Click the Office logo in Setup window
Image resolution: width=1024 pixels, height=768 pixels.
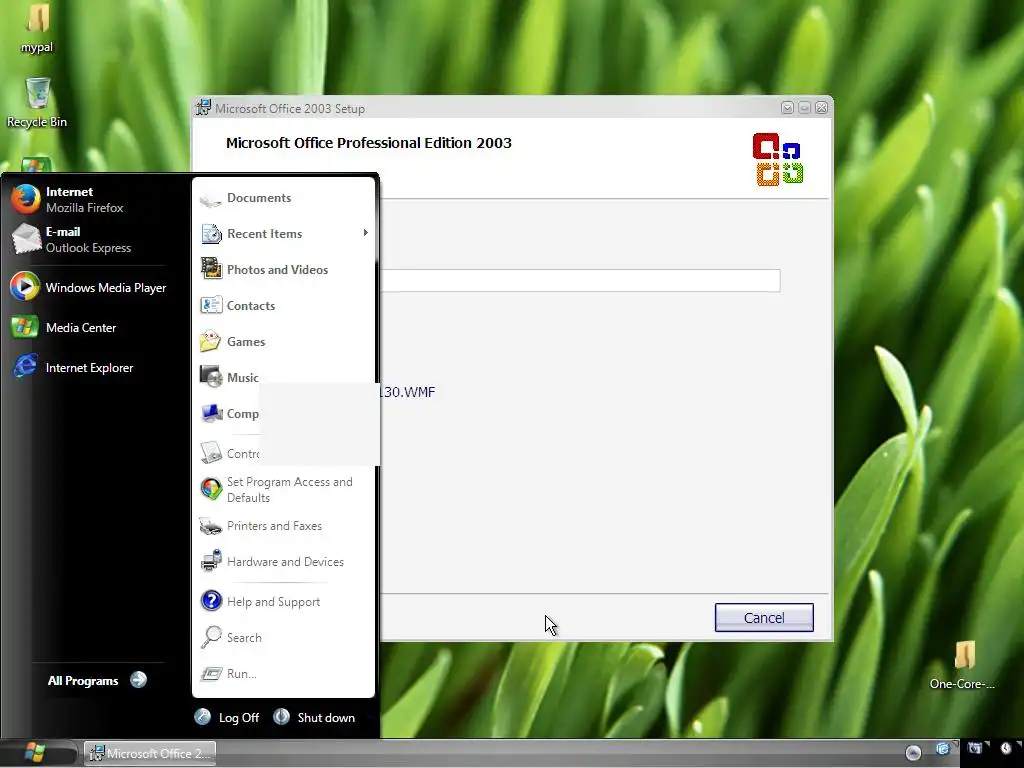778,159
